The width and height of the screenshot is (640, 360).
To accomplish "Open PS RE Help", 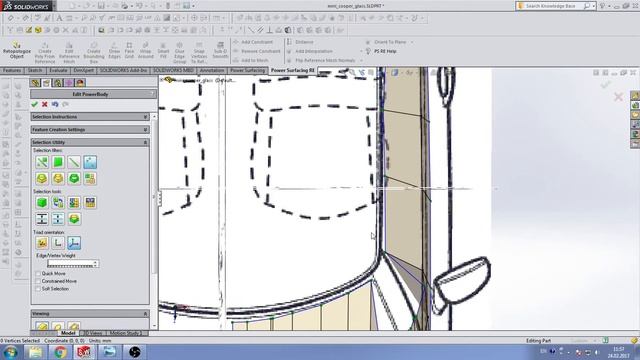I will [381, 51].
